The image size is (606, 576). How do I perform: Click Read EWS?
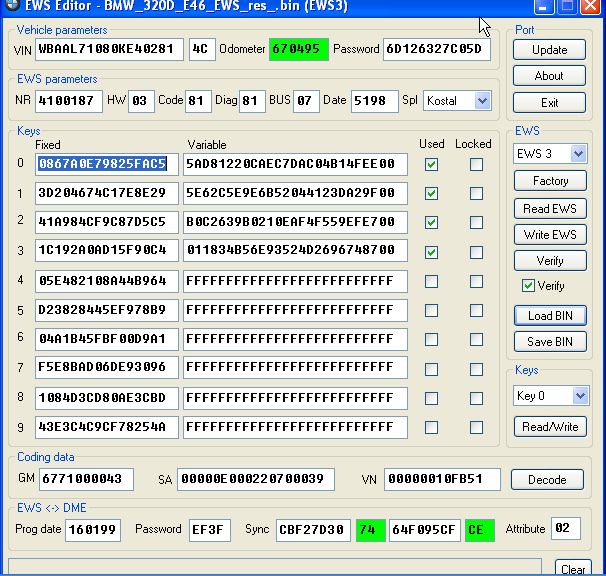(550, 209)
